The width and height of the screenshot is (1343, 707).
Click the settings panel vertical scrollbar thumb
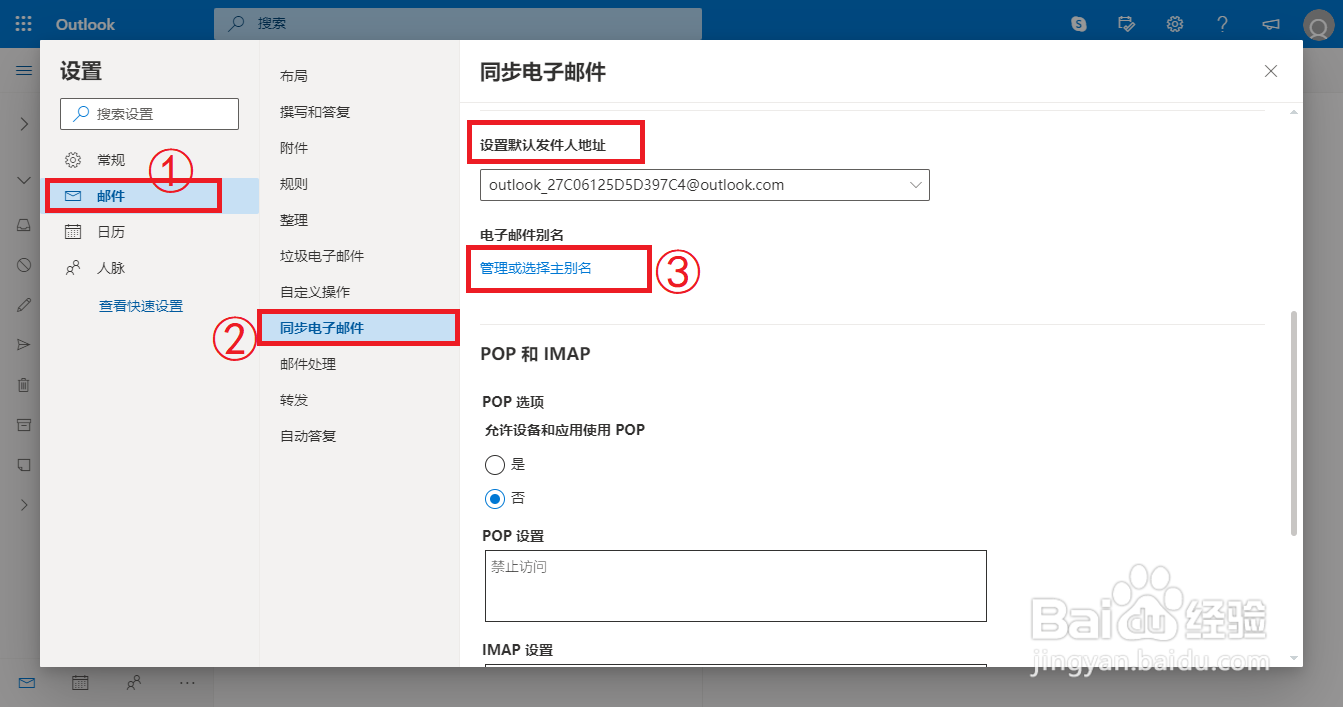click(x=1295, y=423)
